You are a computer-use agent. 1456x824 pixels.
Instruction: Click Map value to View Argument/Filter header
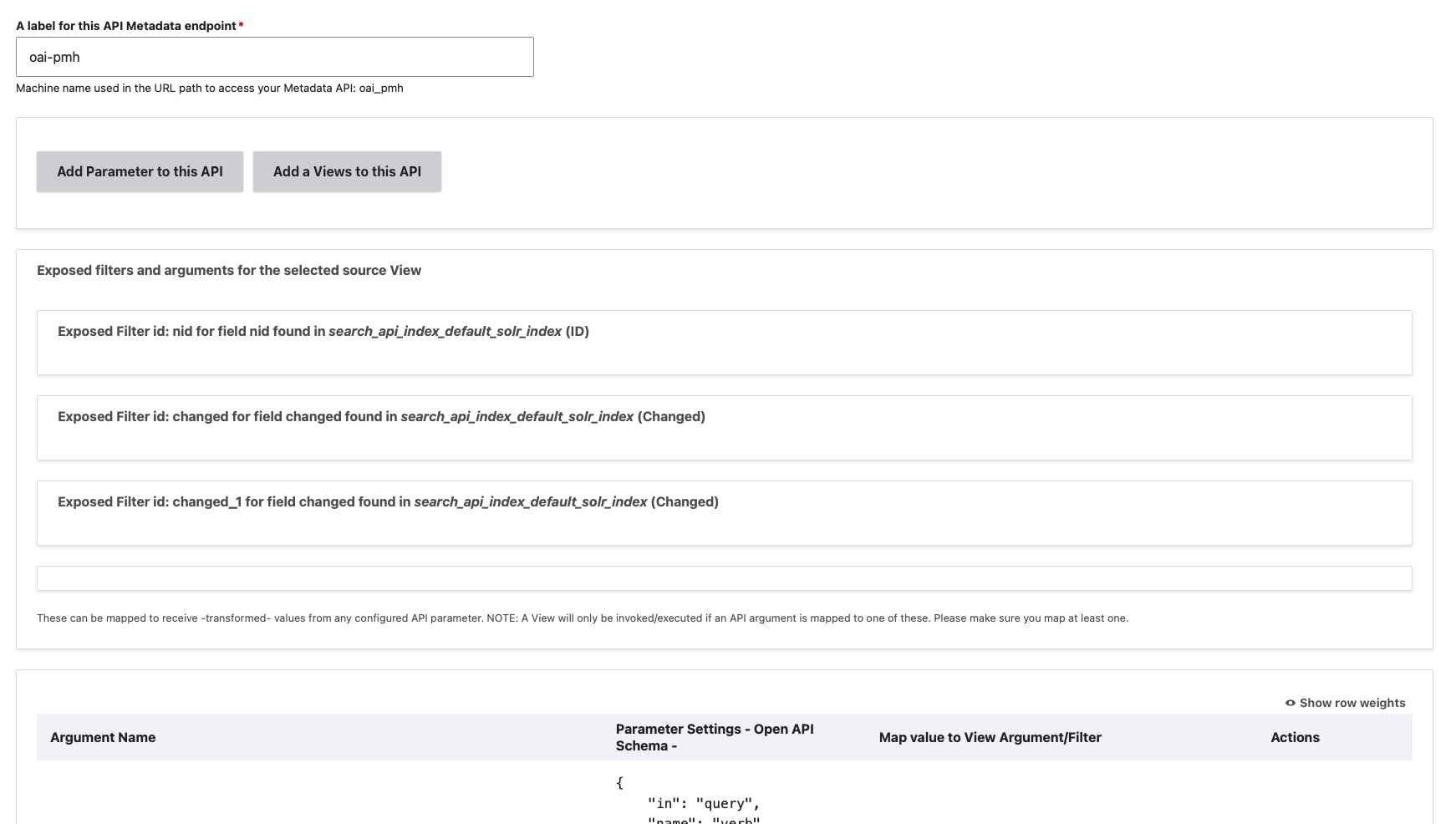pos(990,737)
